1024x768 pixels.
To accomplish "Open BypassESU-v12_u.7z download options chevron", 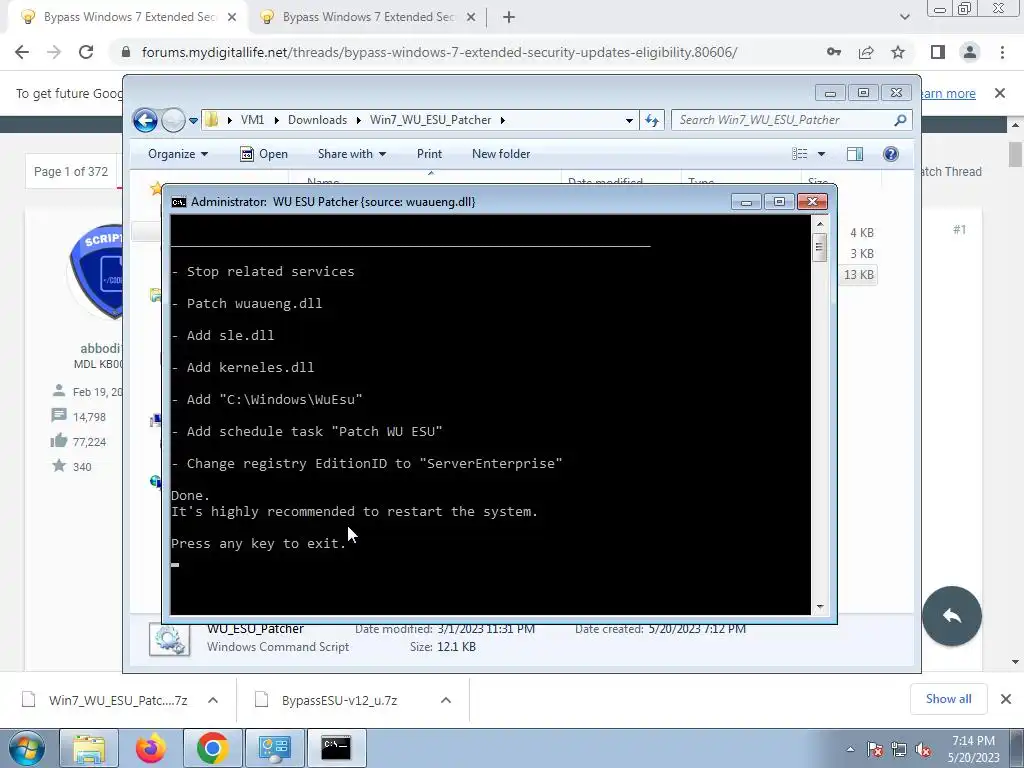I will 446,700.
